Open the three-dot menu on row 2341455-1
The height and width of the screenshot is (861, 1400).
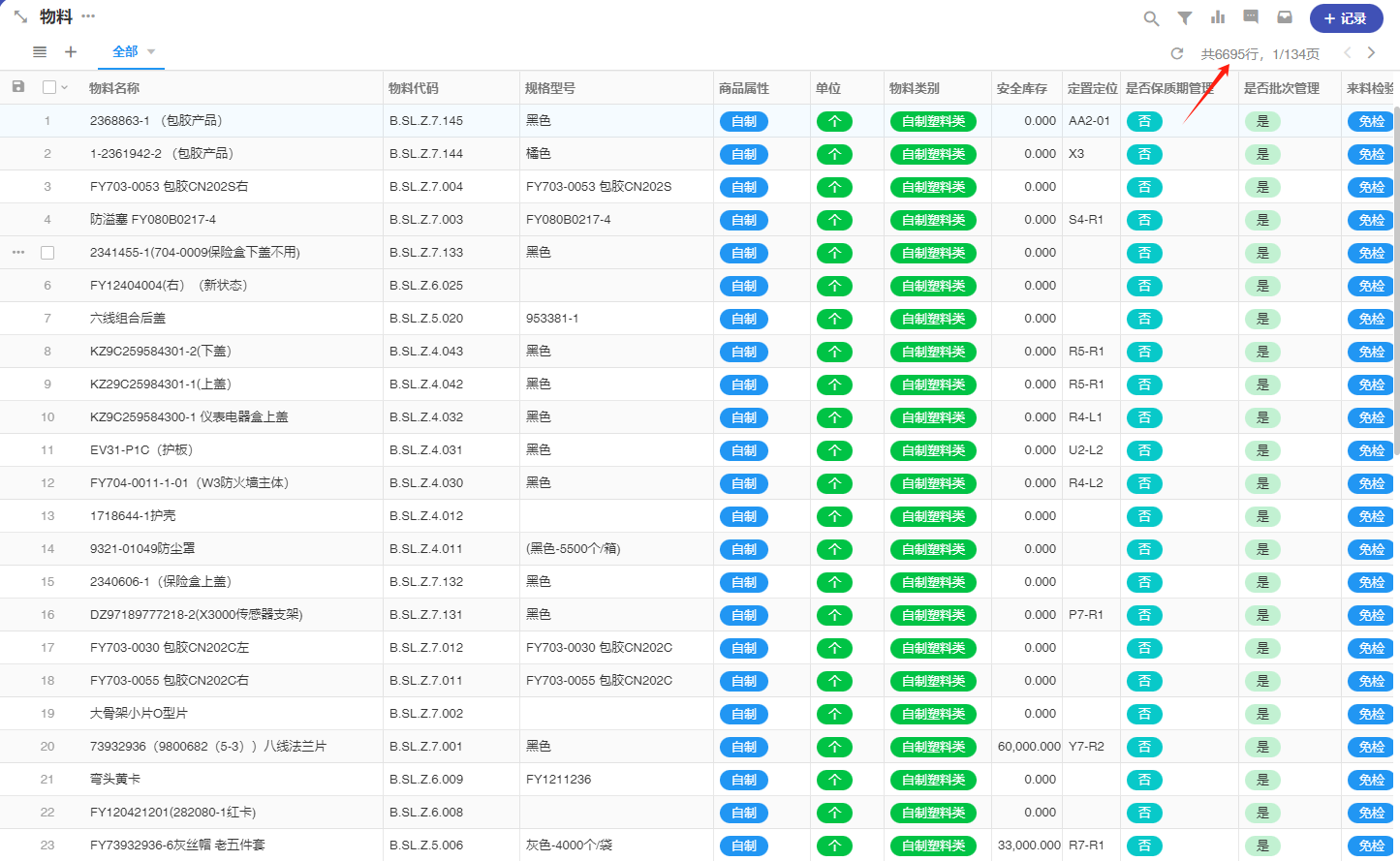click(x=18, y=253)
